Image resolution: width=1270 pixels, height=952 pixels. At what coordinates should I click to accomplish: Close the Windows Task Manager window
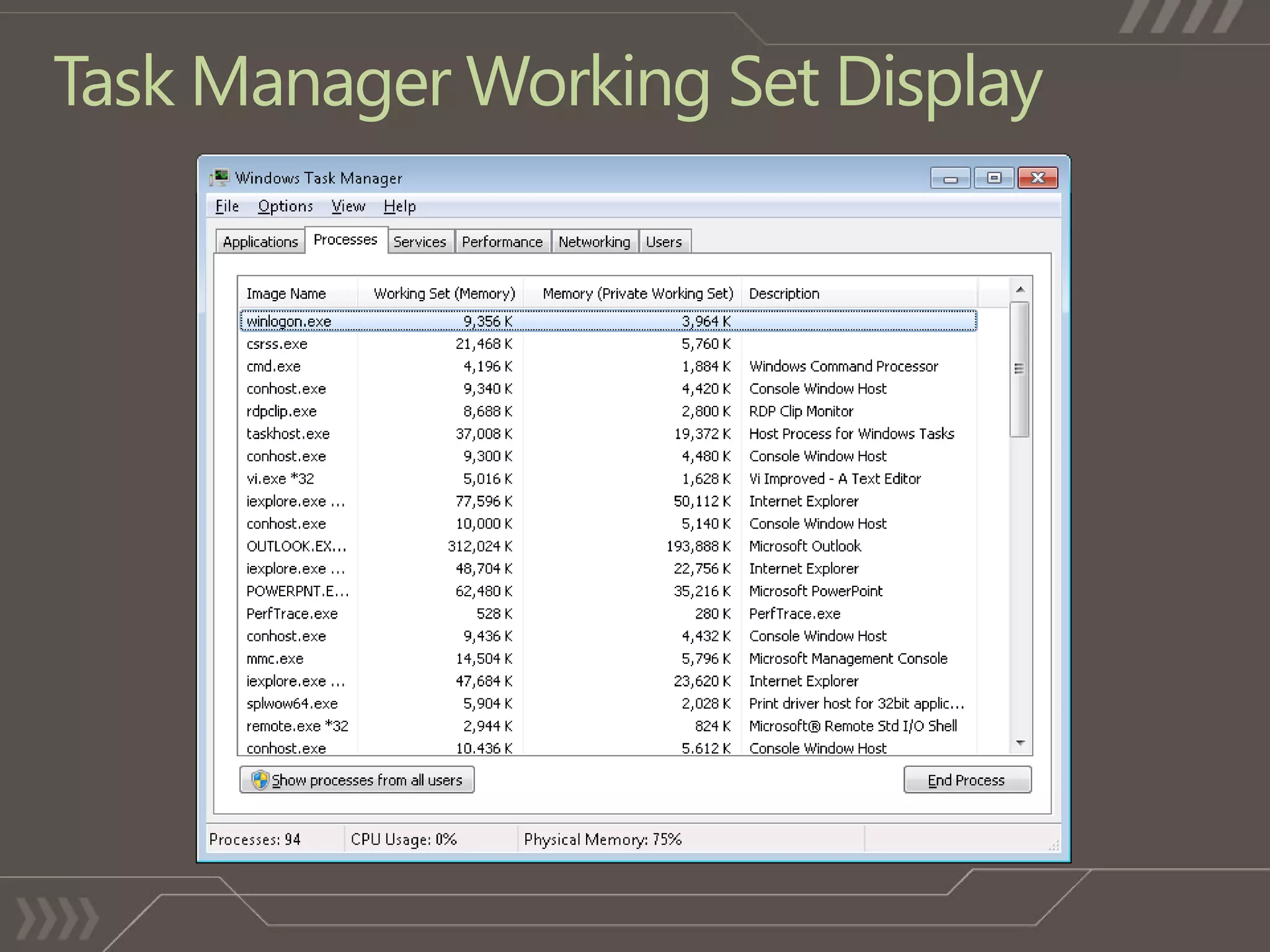[1037, 178]
